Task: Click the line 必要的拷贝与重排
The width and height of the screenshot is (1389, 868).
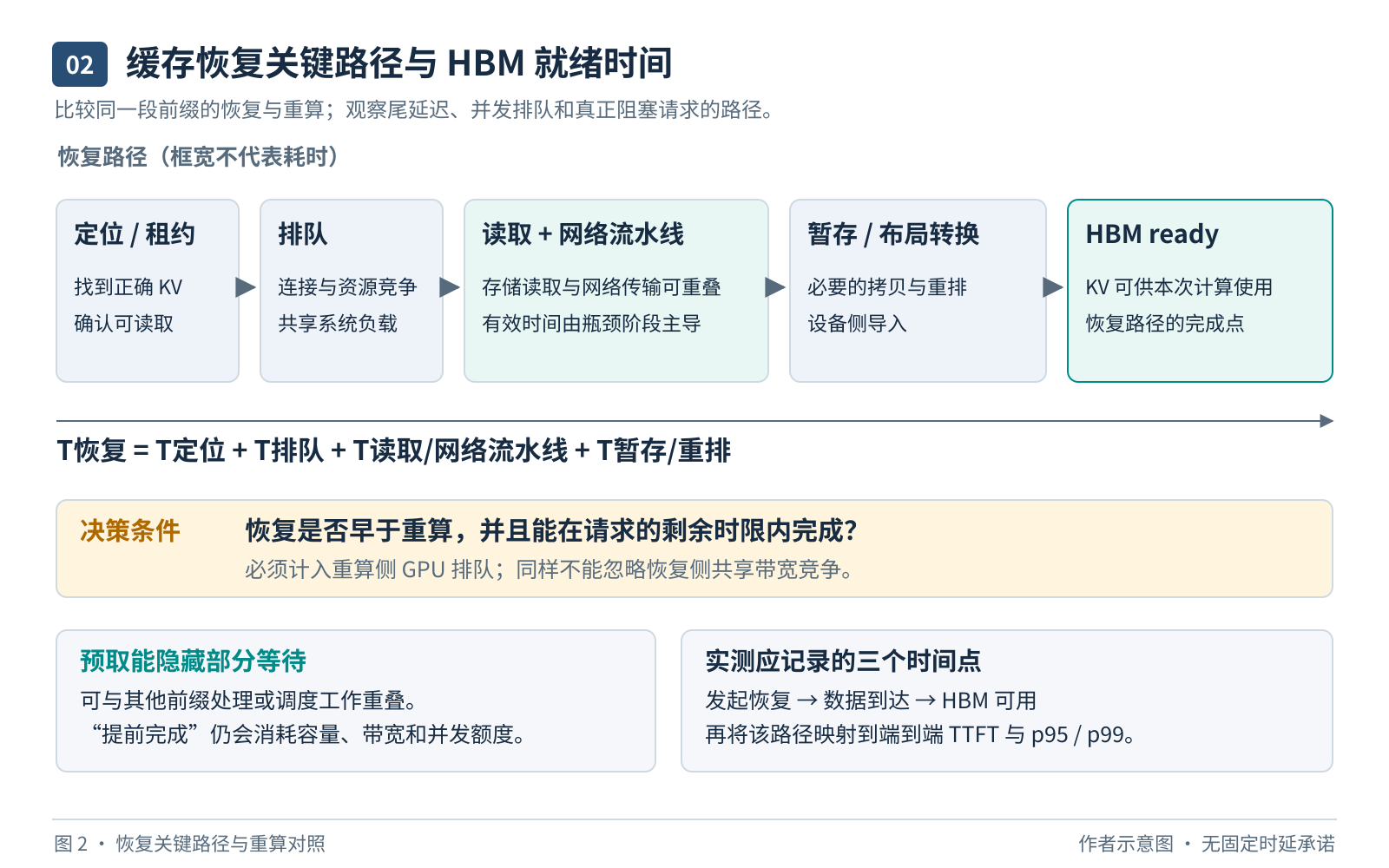Action: [x=887, y=287]
